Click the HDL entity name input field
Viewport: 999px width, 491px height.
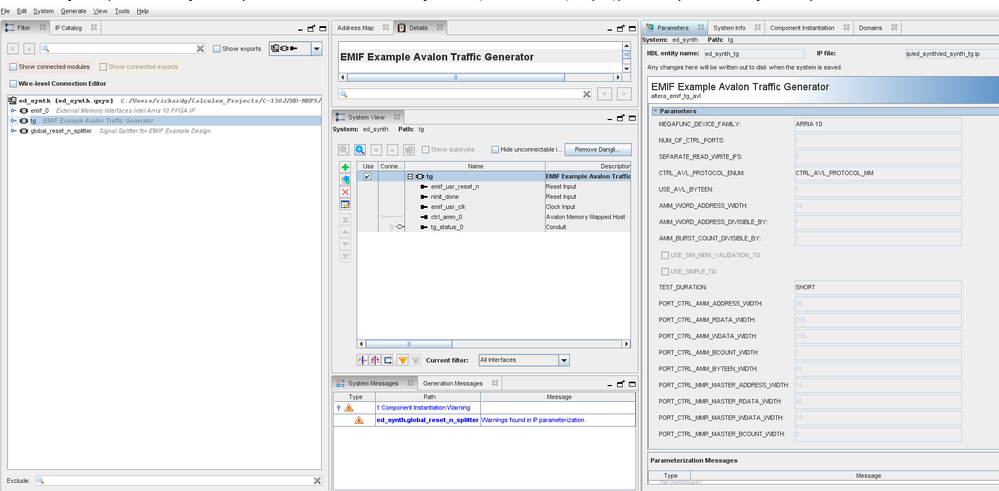pos(753,54)
